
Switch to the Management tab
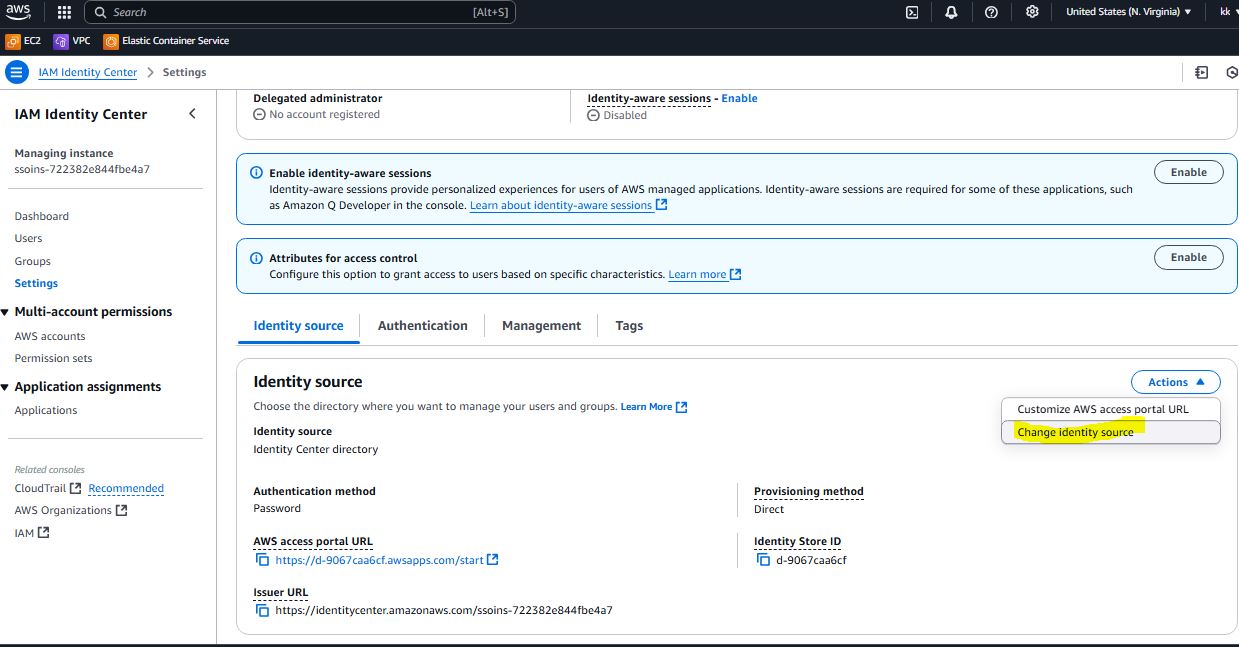[541, 326]
